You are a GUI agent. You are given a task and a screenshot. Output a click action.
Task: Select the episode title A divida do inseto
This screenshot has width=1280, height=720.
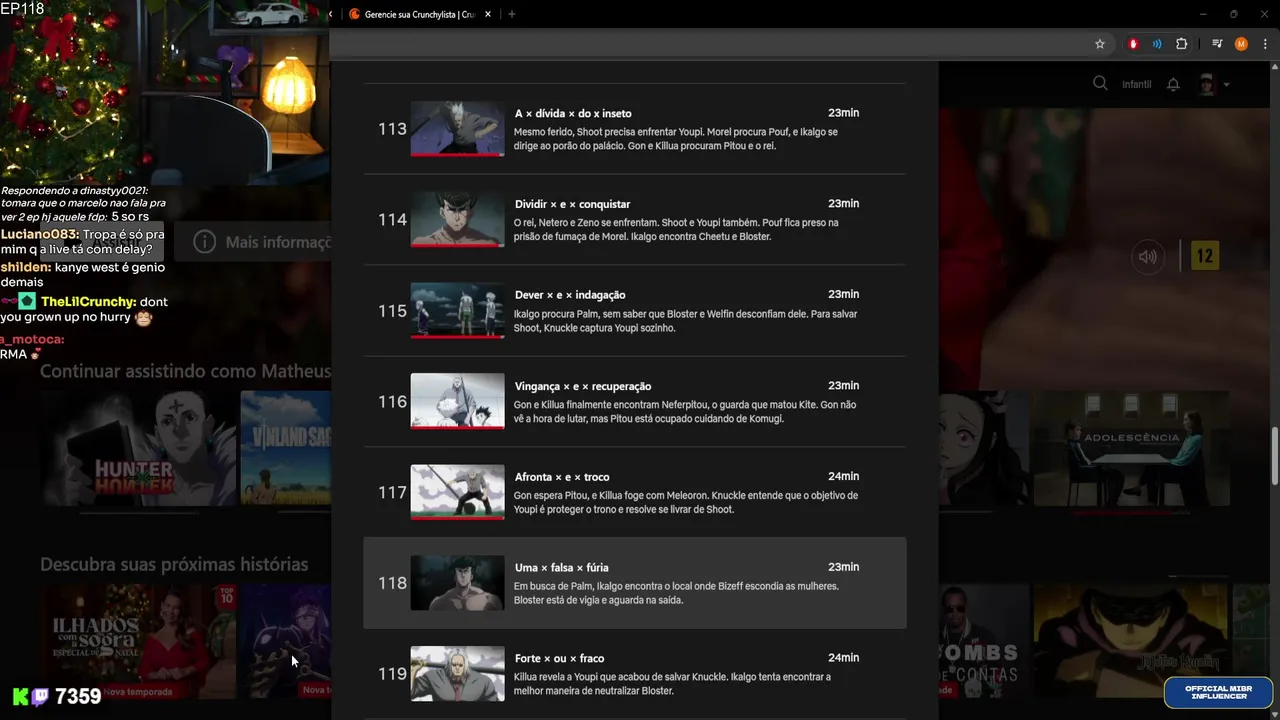(x=573, y=114)
